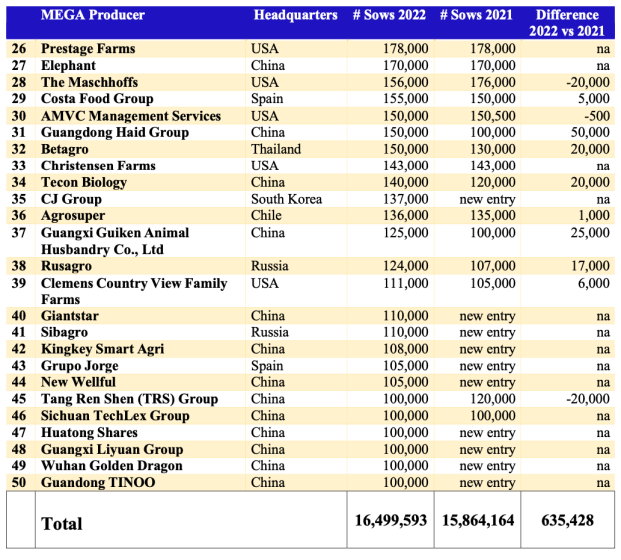Select Clemens Country View Family Farms cell
This screenshot has height=560, width=621.
pyautogui.click(x=134, y=291)
